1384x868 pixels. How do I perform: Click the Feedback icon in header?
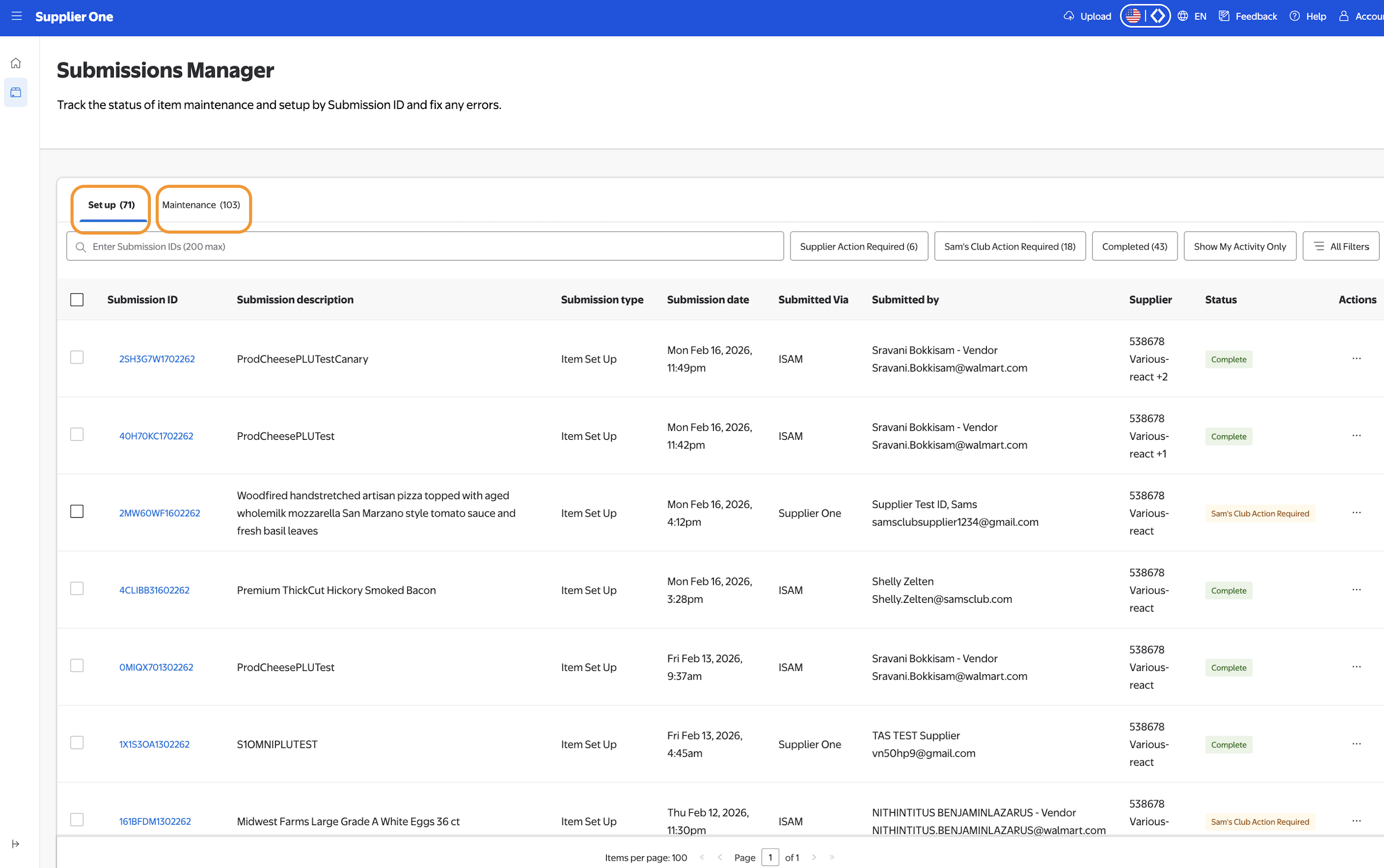click(x=1224, y=16)
